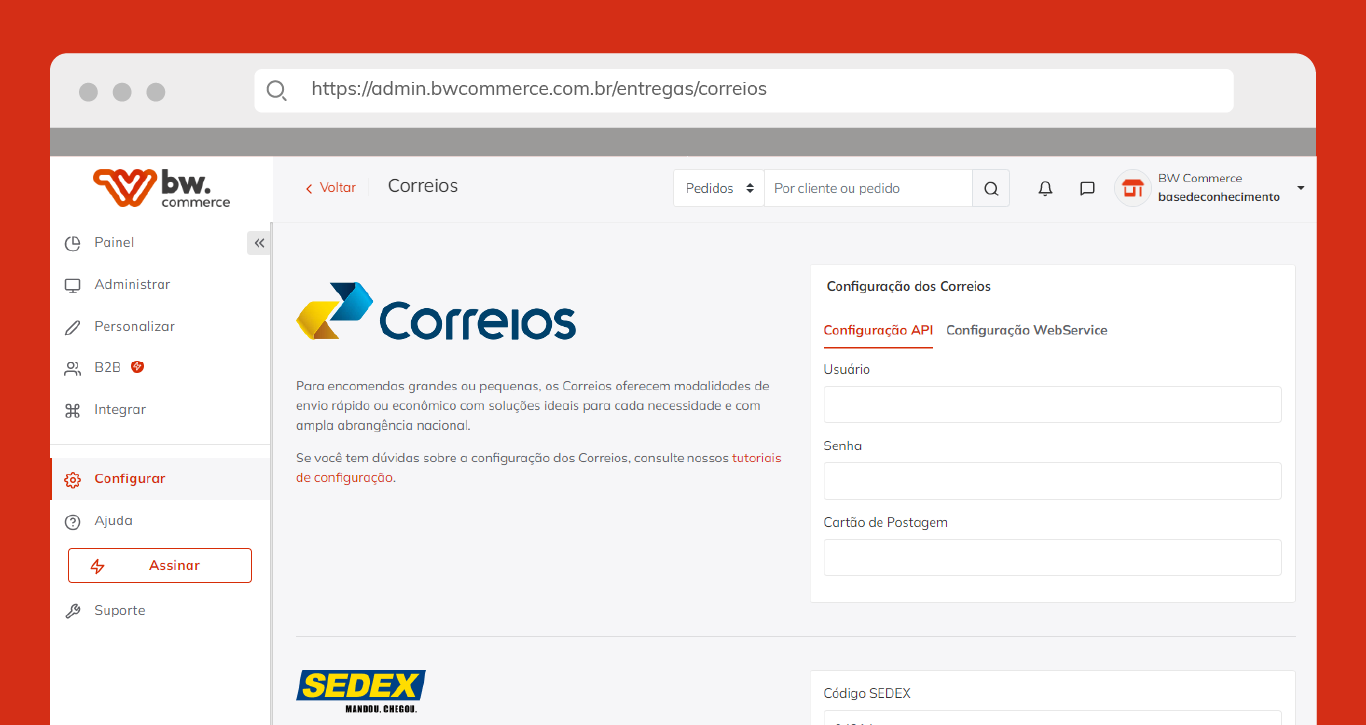Click the browser address bar search icon
1366x725 pixels.
277,90
